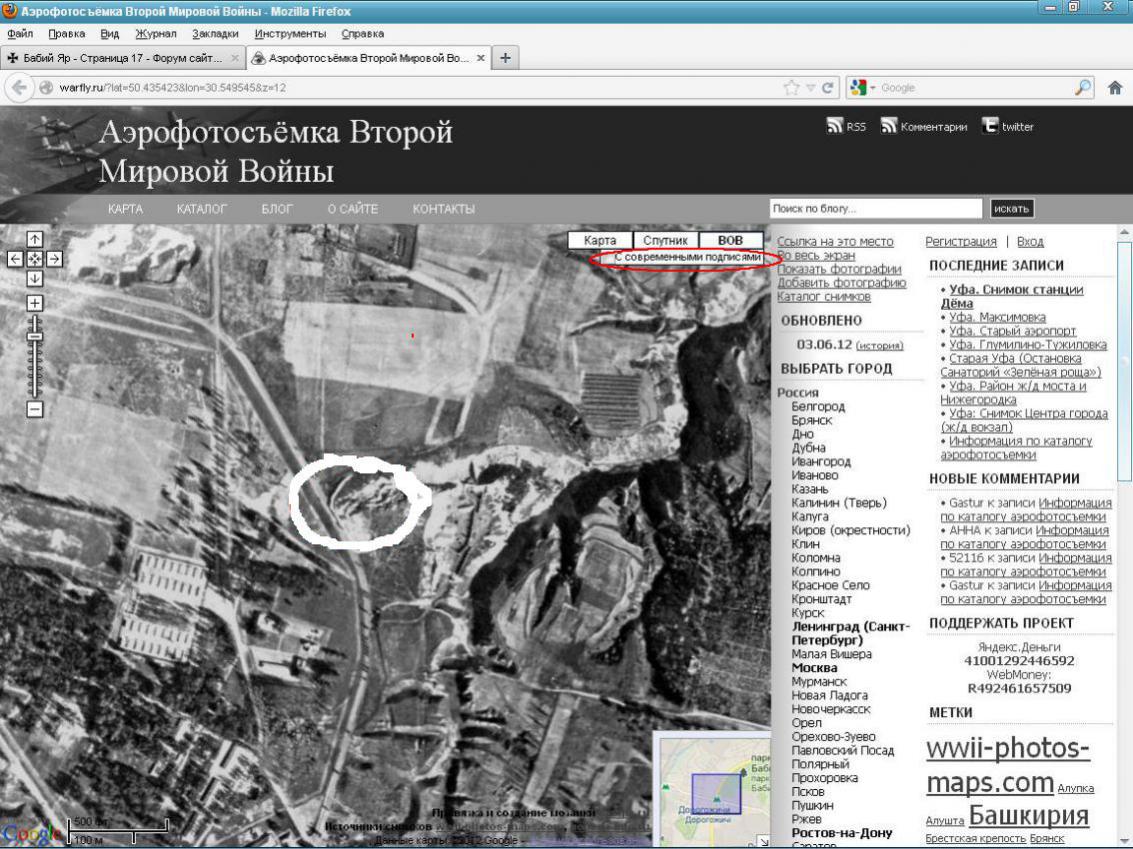
Task: Go to Firefox home page icon
Action: pyautogui.click(x=1116, y=87)
